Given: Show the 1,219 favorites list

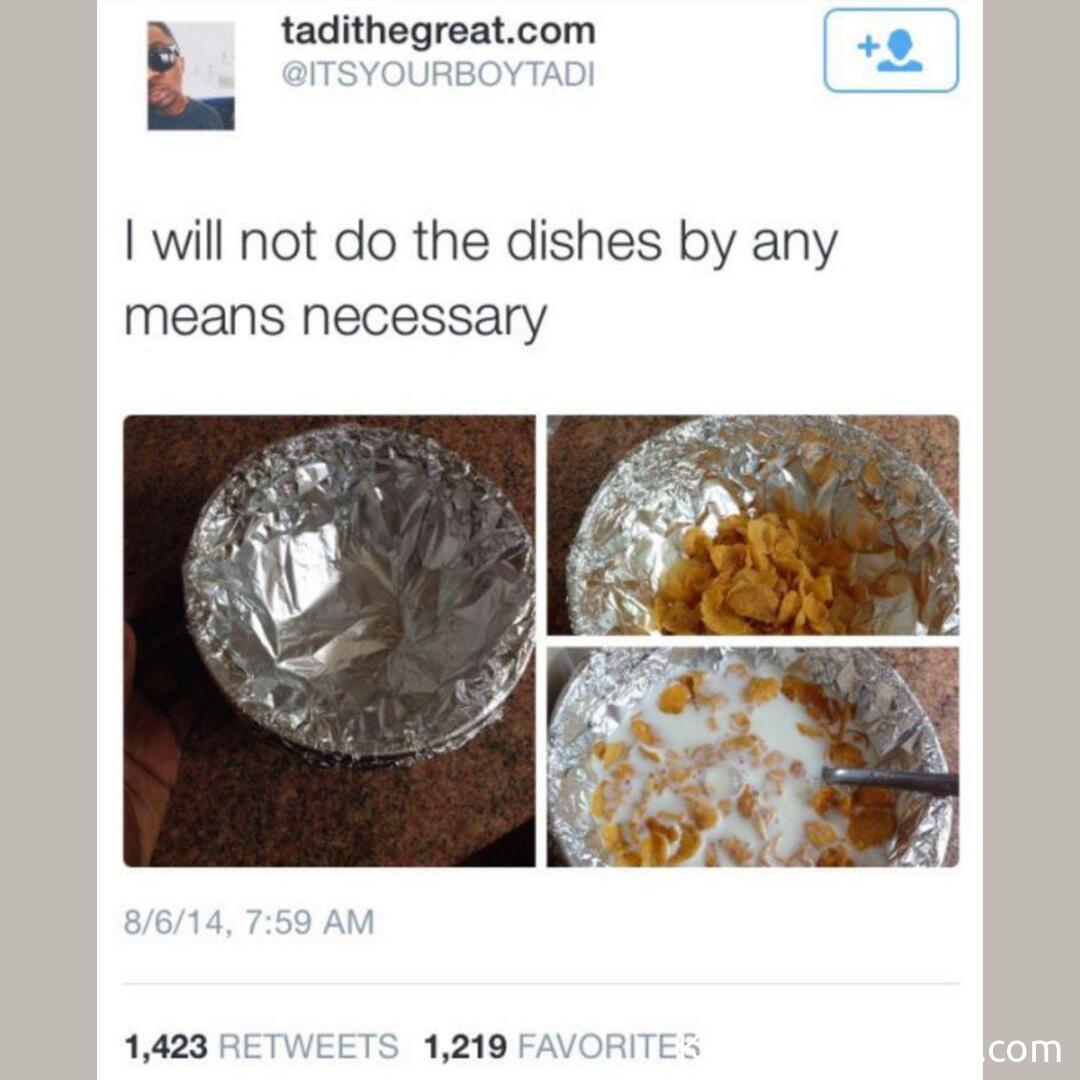Looking at the screenshot, I should [x=562, y=1046].
